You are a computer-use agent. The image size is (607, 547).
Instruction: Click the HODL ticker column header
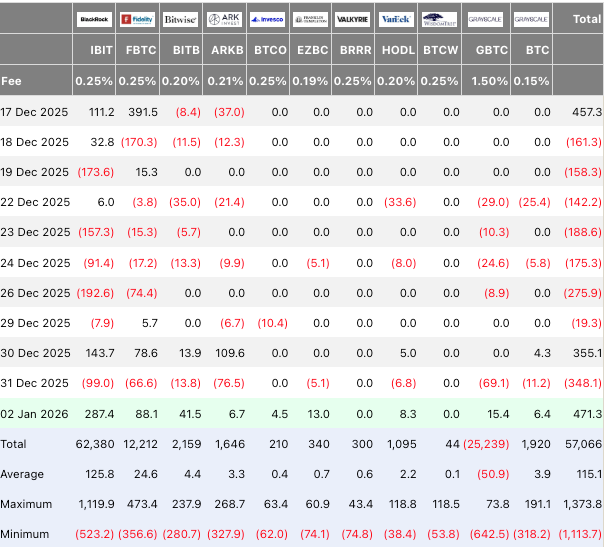(400, 49)
